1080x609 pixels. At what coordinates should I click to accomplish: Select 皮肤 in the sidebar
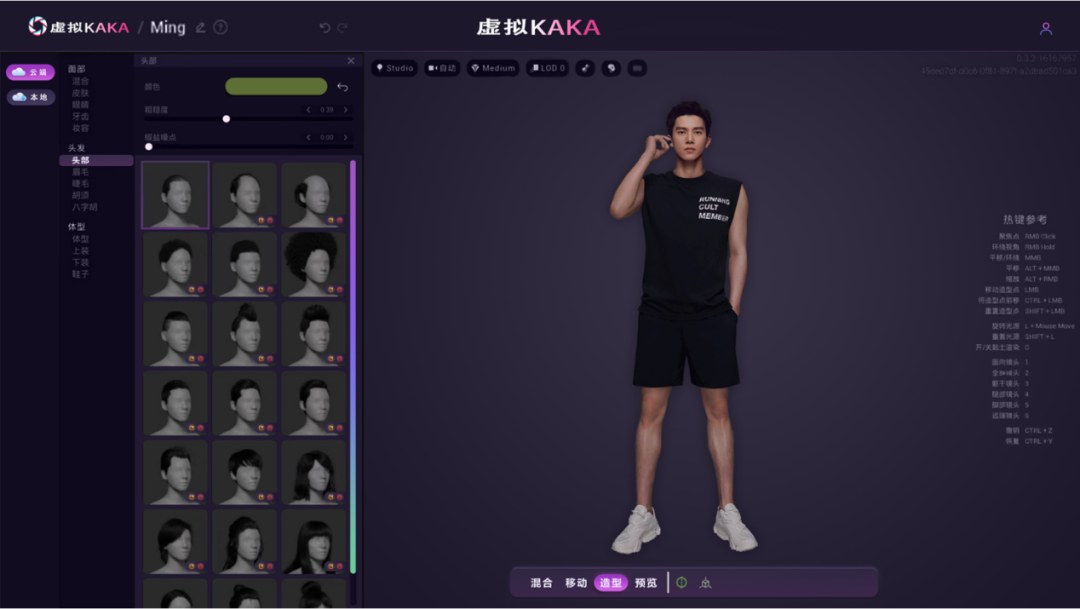[81, 93]
